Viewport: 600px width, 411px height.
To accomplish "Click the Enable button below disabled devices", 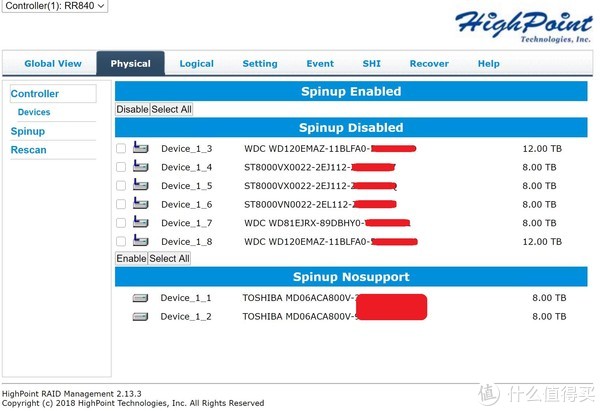I will coord(131,259).
